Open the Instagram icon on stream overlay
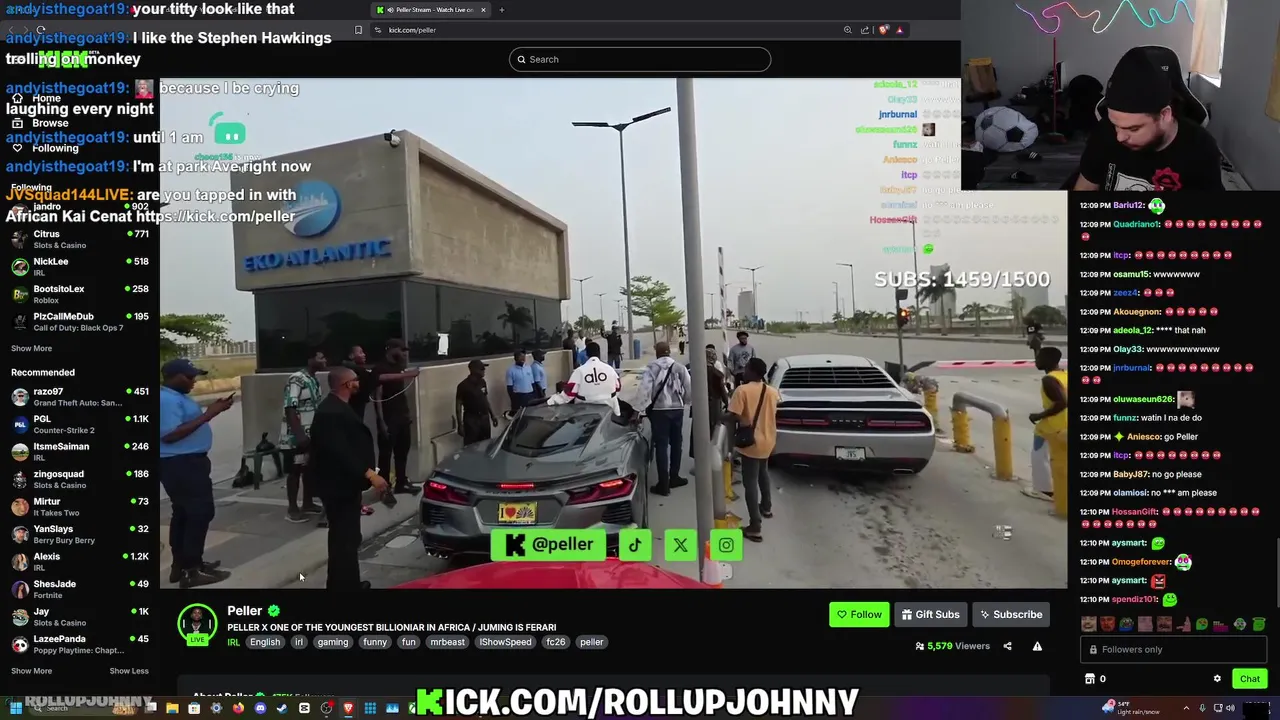The image size is (1280, 720). pyautogui.click(x=726, y=545)
